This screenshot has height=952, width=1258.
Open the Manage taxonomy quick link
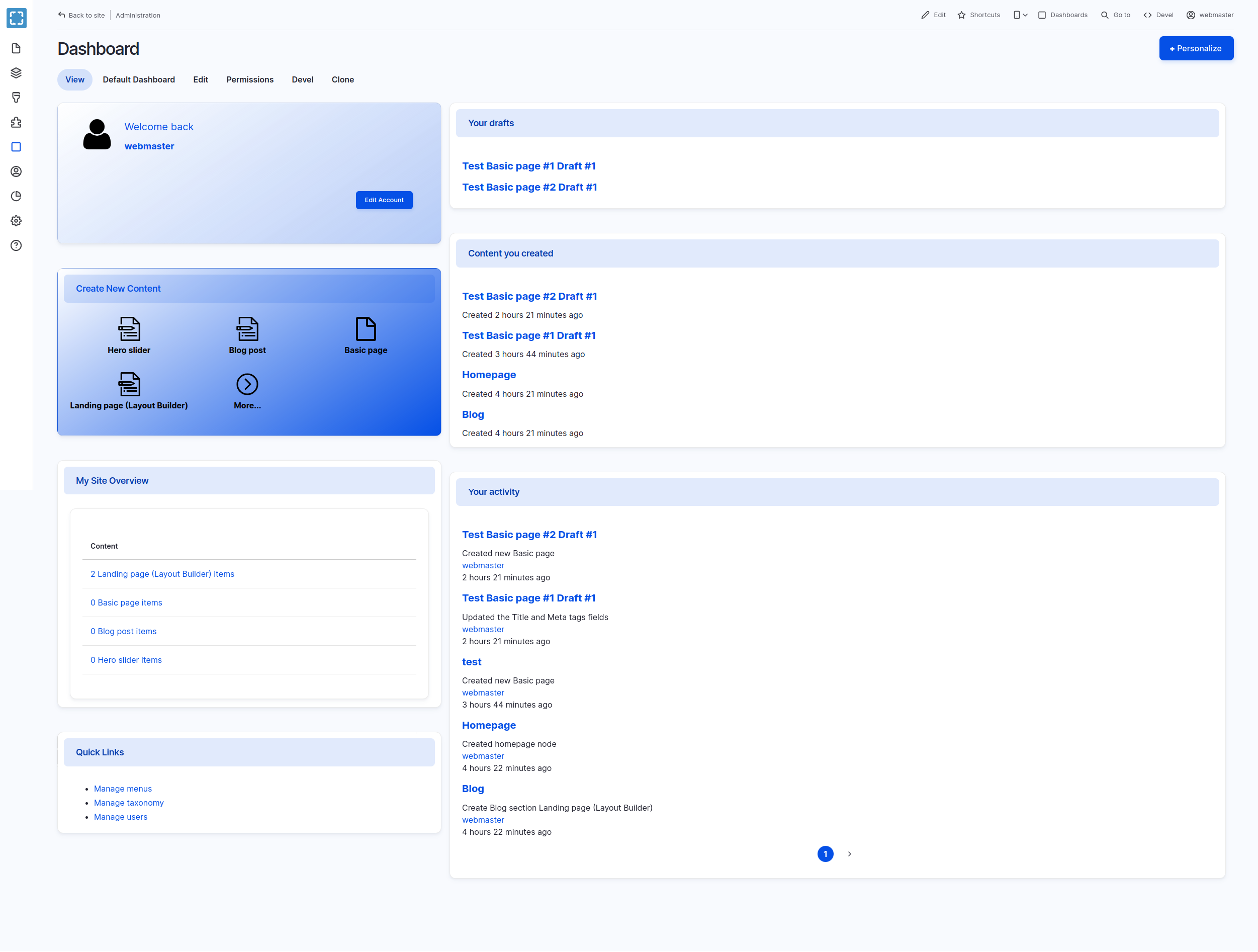coord(129,803)
